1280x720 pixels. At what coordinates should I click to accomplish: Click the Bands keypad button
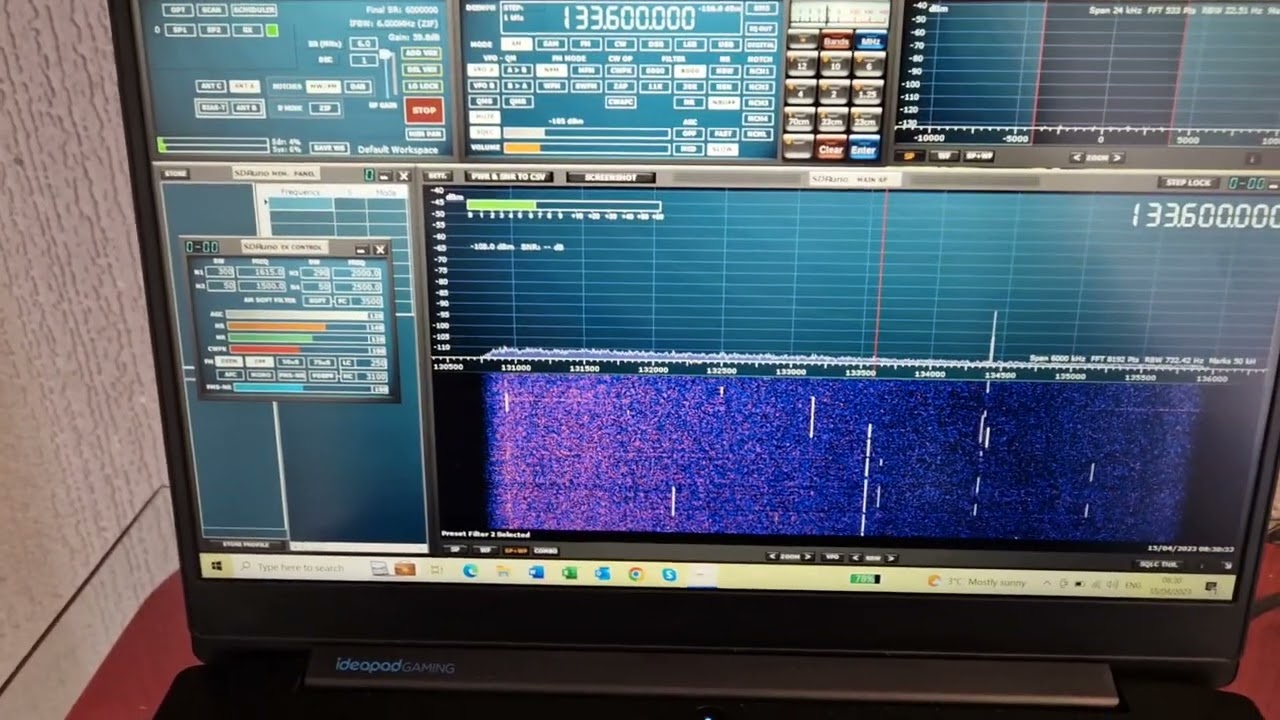click(x=836, y=41)
